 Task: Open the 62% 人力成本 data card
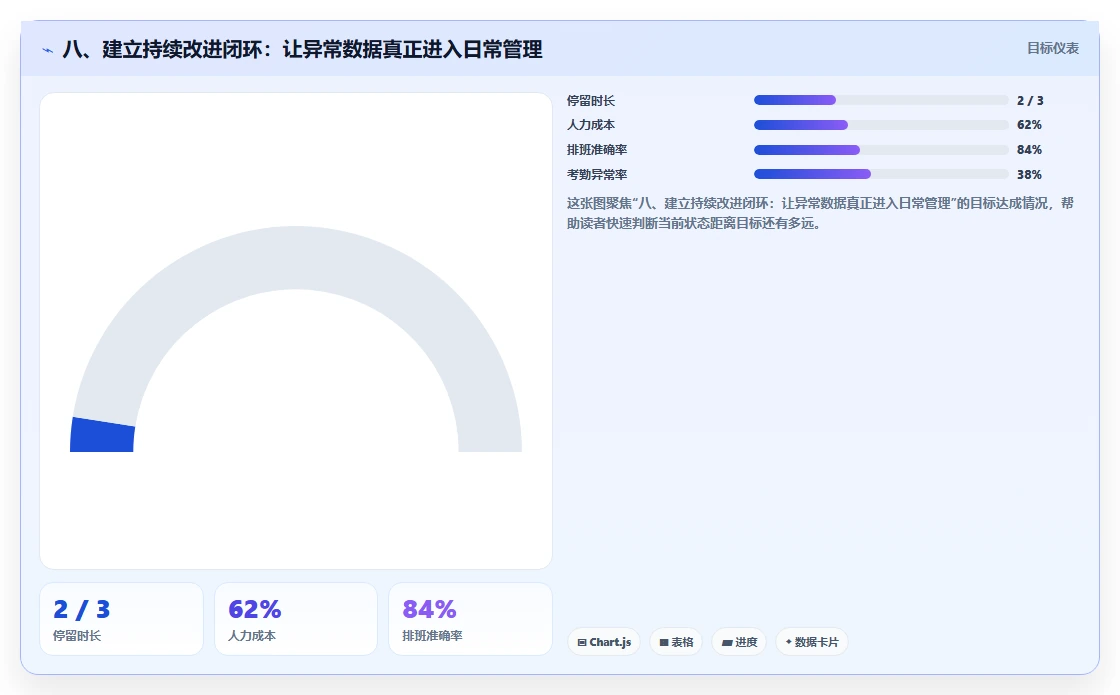[x=296, y=619]
